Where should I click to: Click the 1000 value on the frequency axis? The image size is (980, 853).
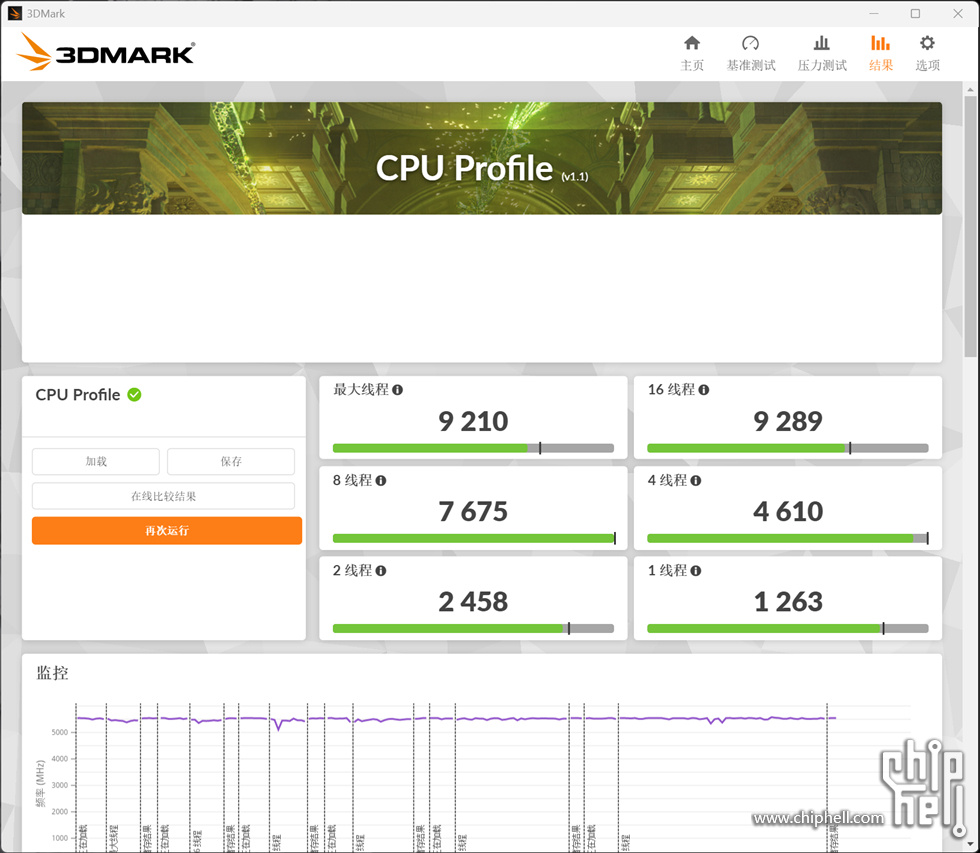pyautogui.click(x=60, y=838)
